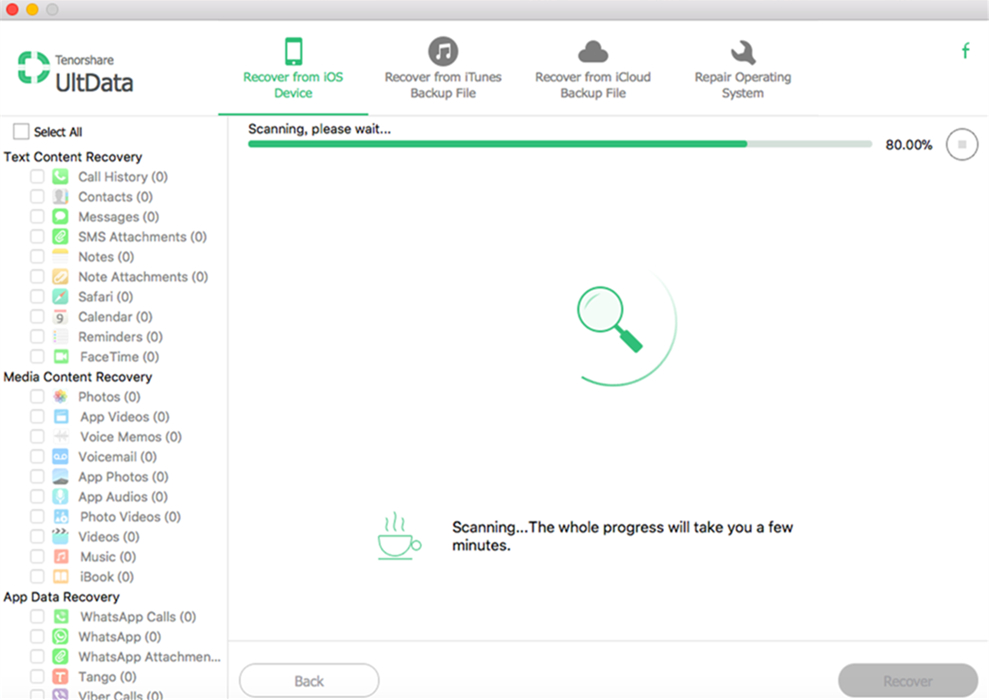Check the Tango checkbox
The image size is (989, 700).
pyautogui.click(x=36, y=676)
